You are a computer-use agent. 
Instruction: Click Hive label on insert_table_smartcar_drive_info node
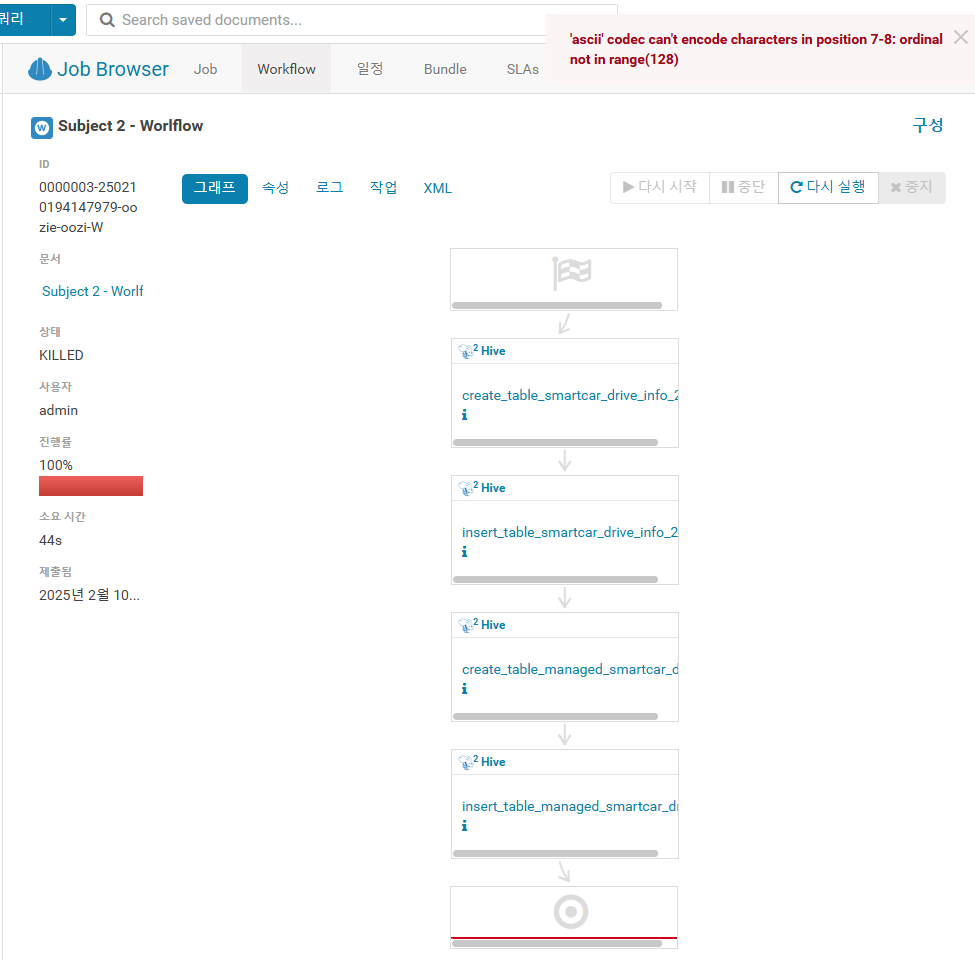point(493,488)
